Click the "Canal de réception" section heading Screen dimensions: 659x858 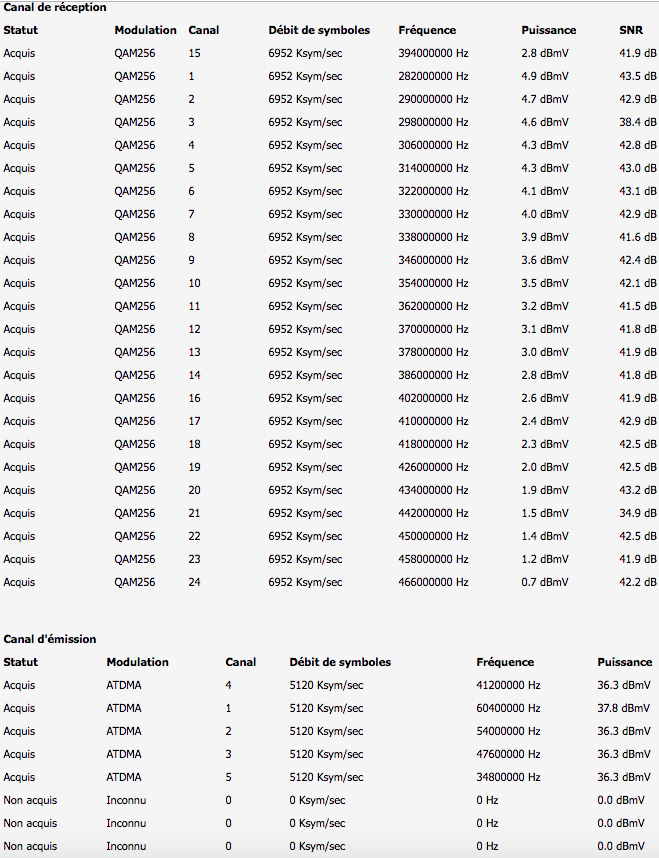54,7
